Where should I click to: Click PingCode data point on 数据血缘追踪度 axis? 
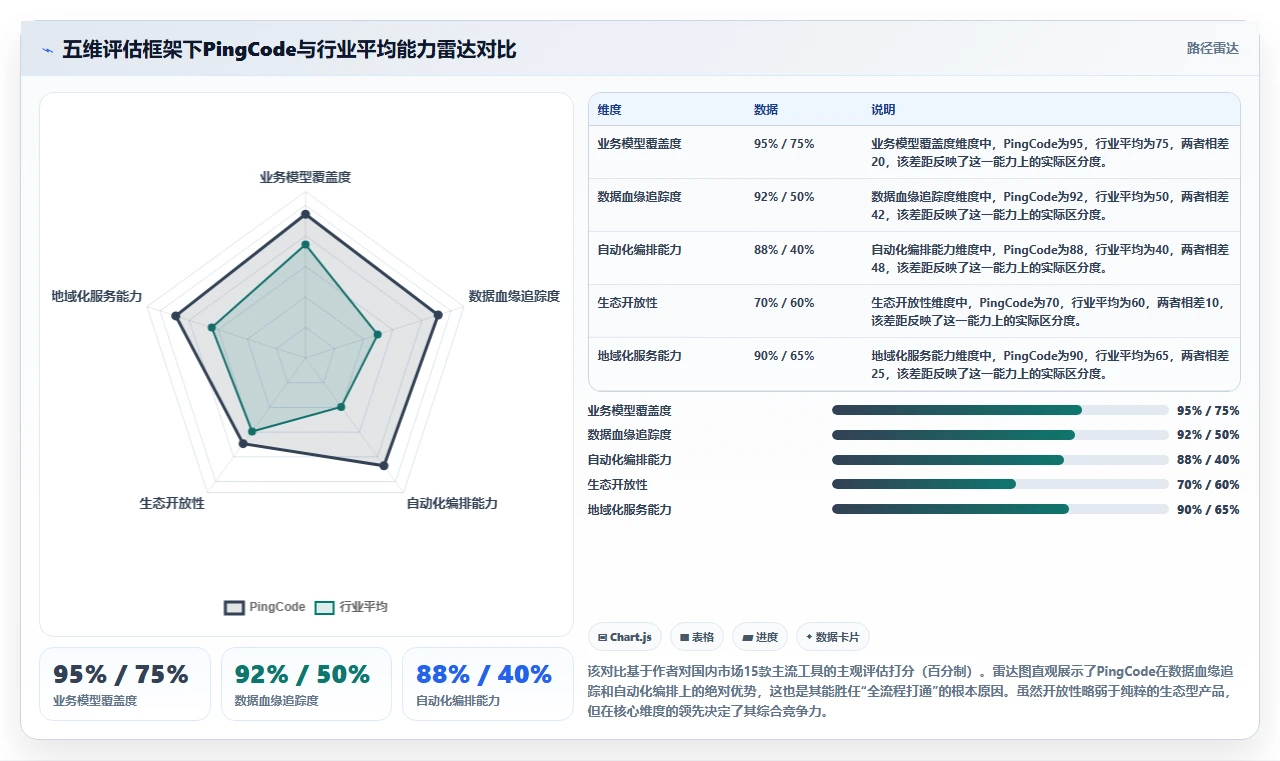point(437,316)
